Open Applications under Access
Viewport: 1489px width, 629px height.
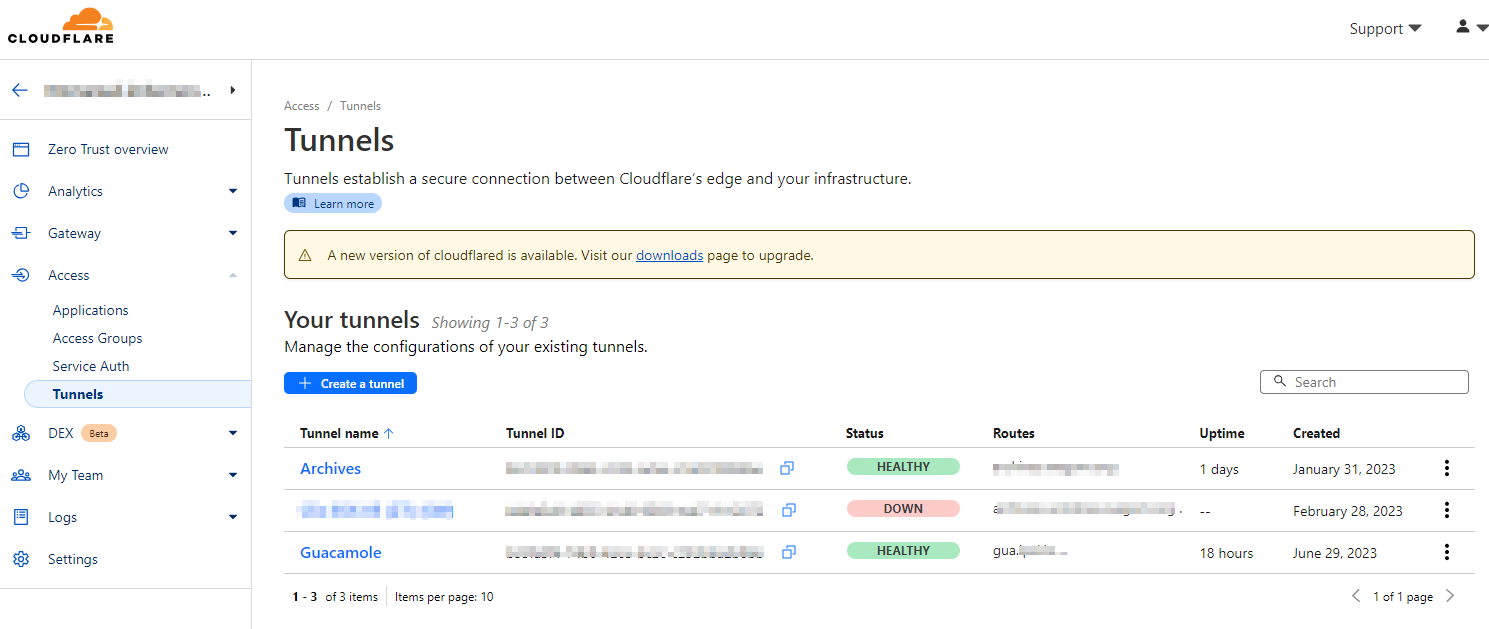pos(91,310)
